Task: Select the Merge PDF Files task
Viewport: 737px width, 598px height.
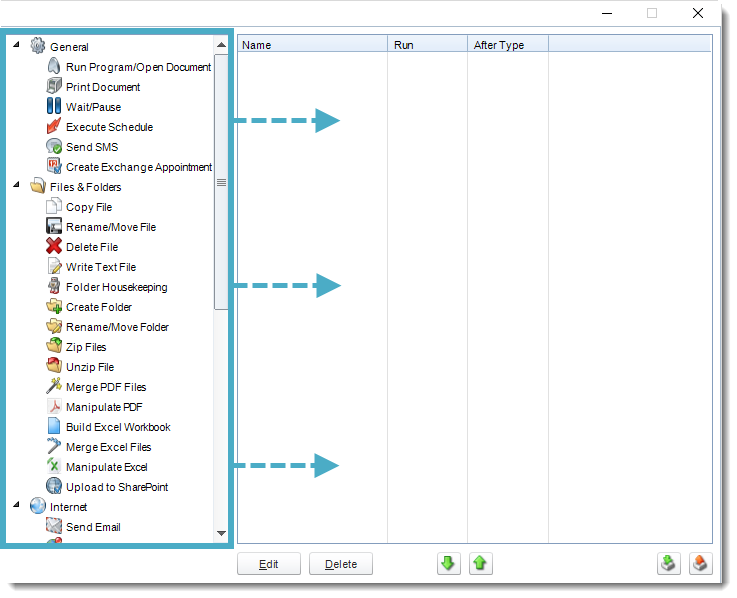Action: tap(106, 387)
